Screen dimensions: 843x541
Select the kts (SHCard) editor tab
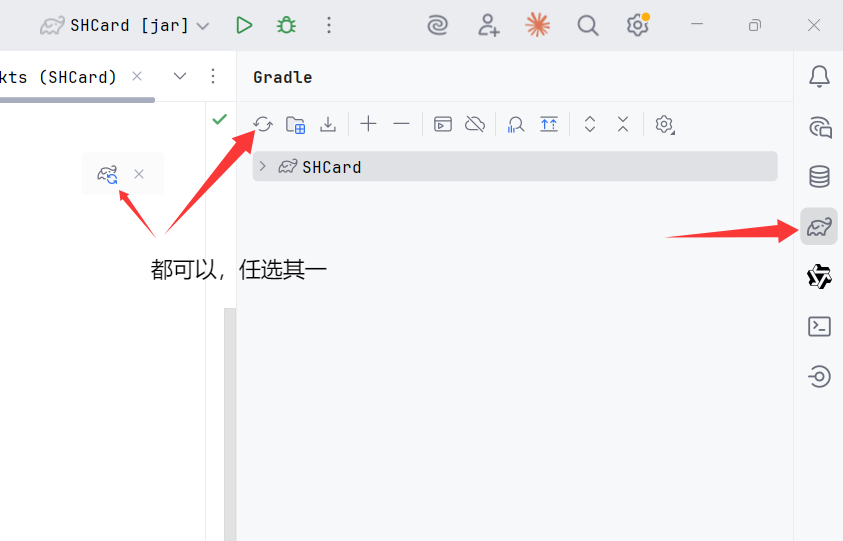click(58, 77)
